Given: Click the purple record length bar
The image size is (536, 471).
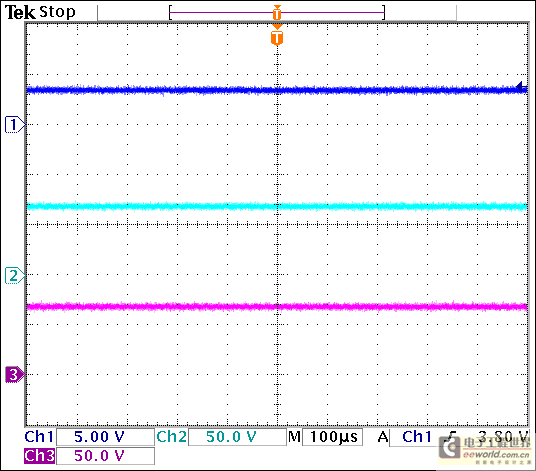Looking at the screenshot, I should click(277, 13).
